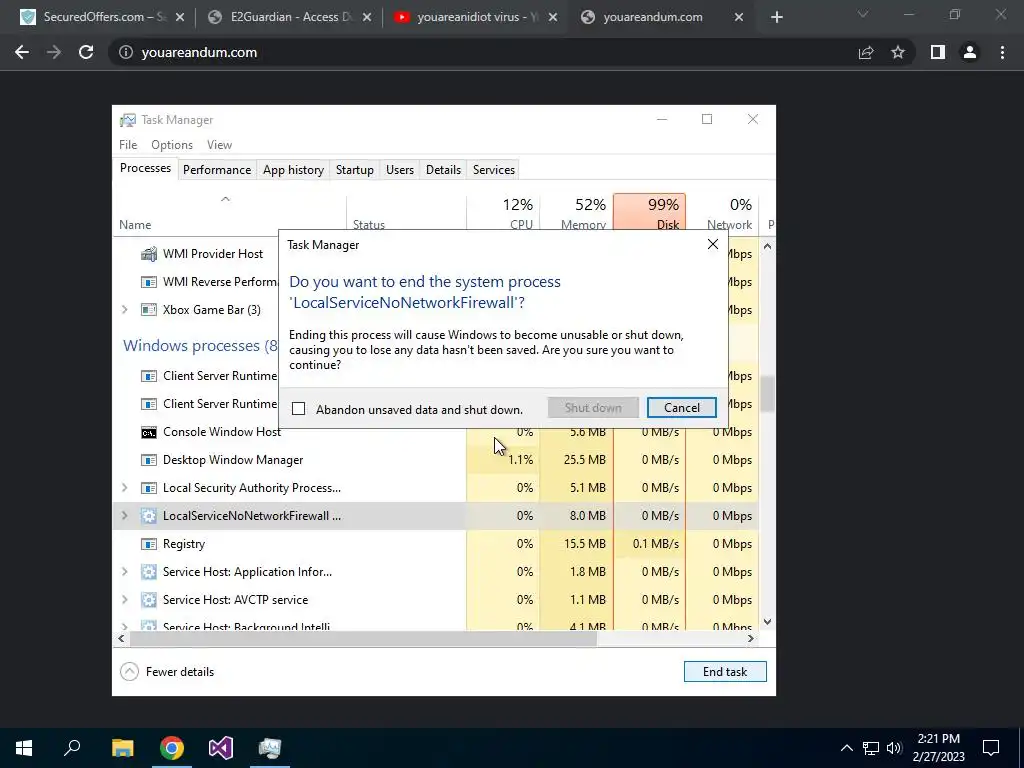Screen dimensions: 1024x768
Task: Click LocalServiceNoNetworkFirewall gear icon
Action: [149, 516]
